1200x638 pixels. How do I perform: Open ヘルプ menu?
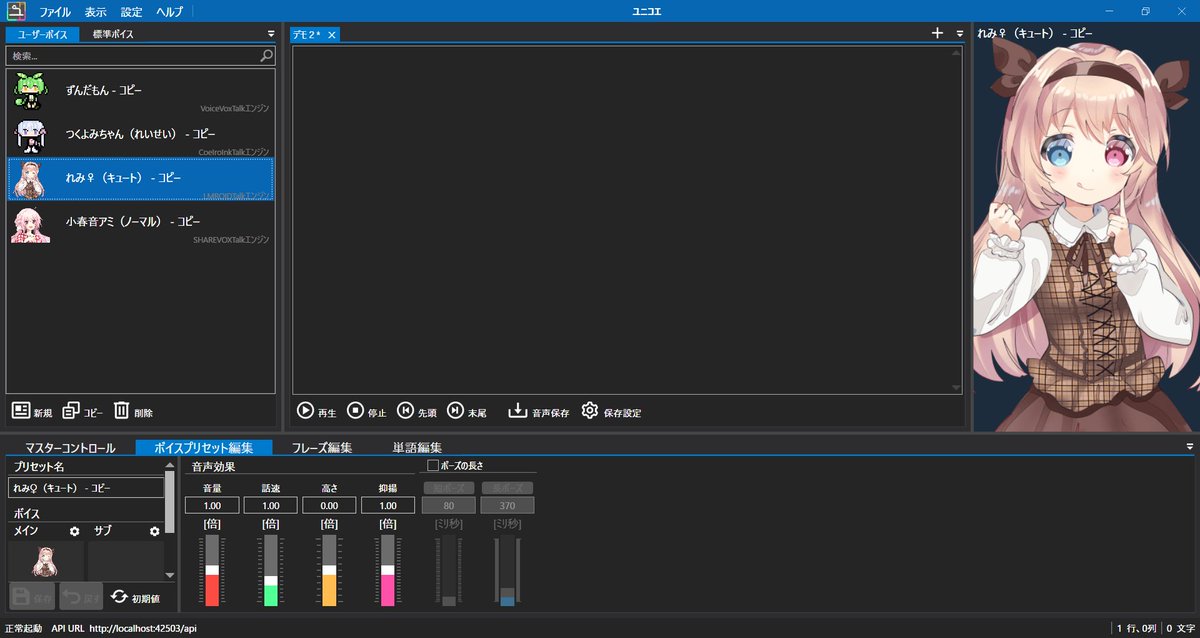pos(170,12)
